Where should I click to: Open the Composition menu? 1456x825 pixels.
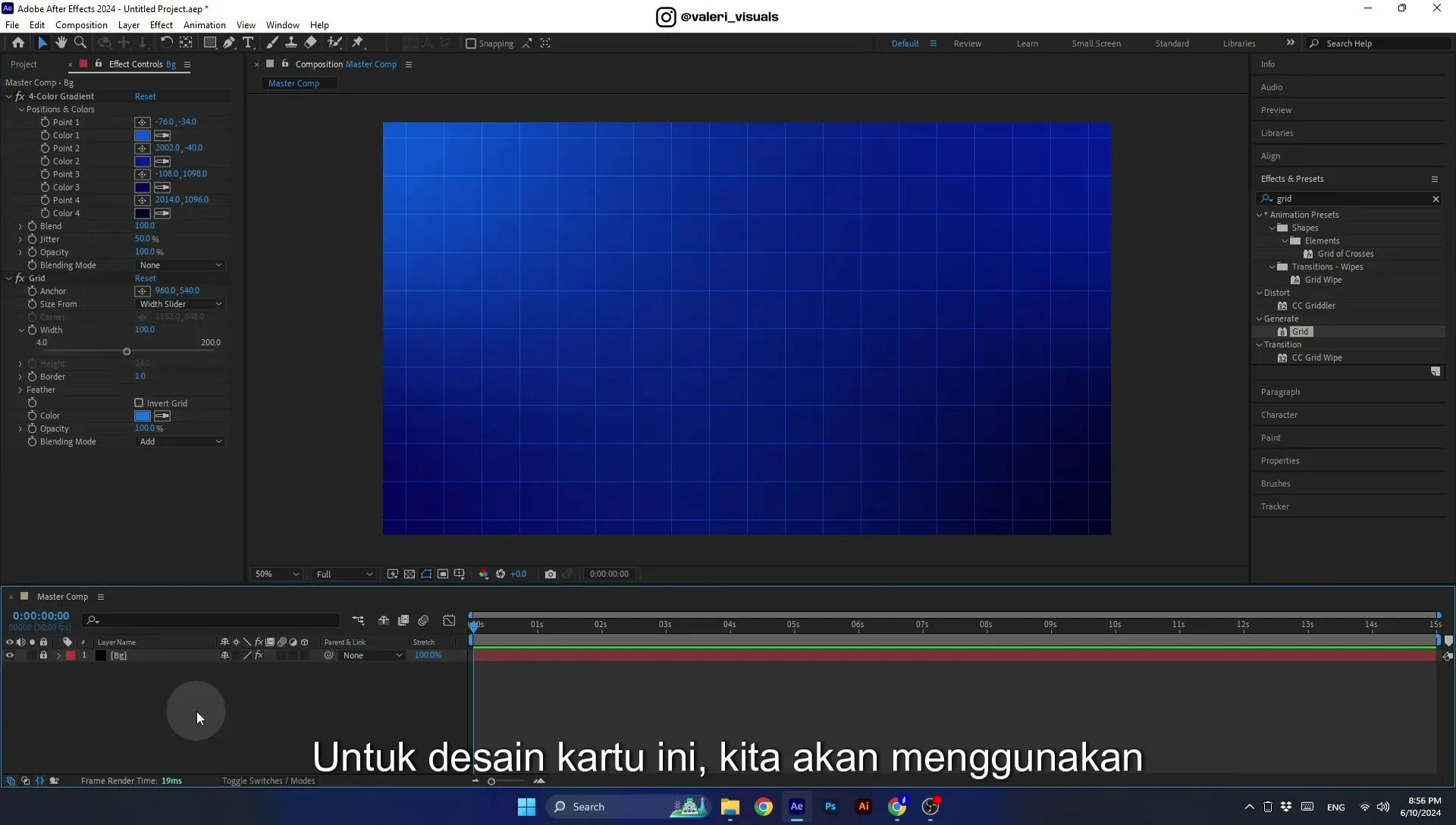tap(81, 25)
